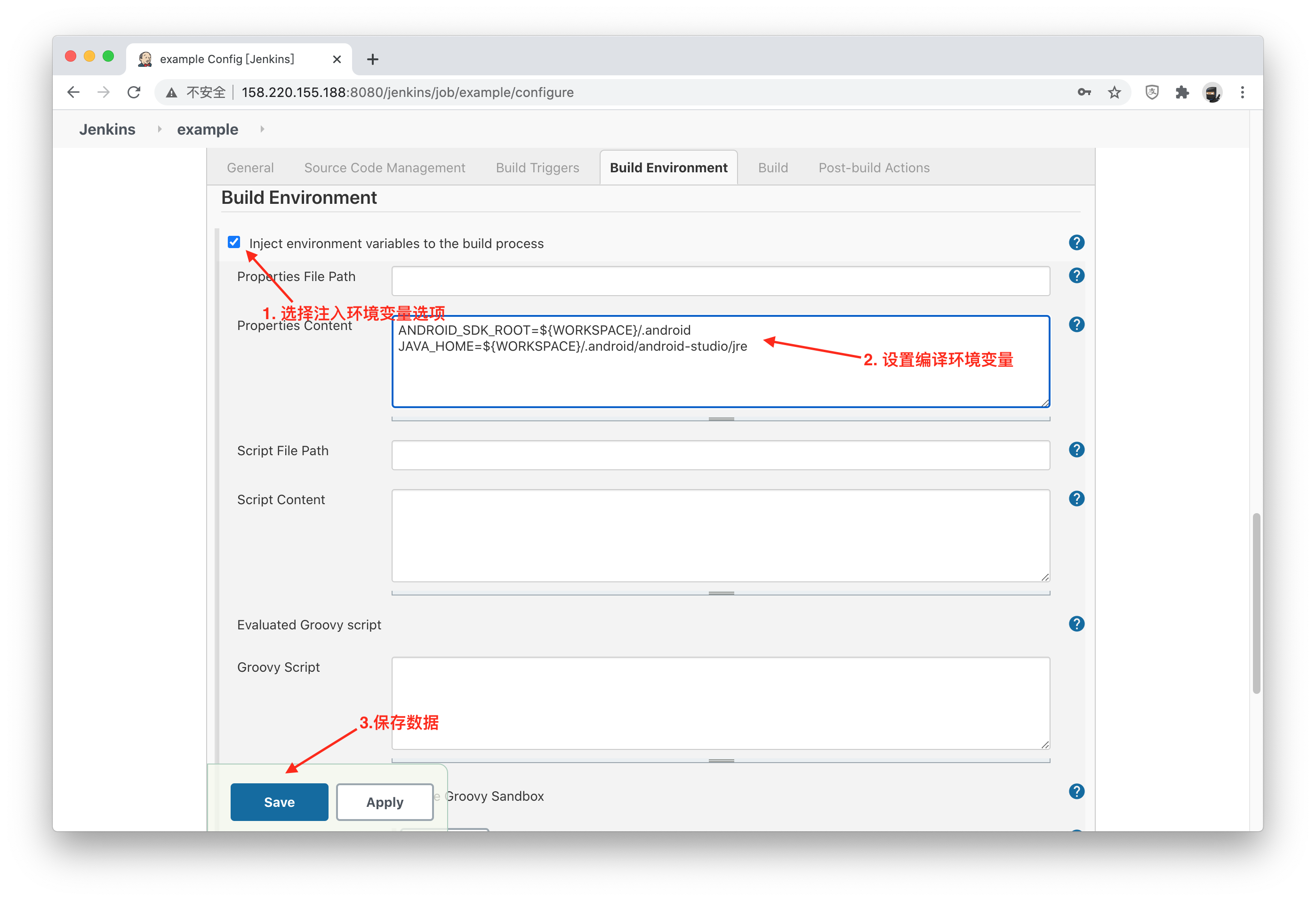The width and height of the screenshot is (1316, 901).
Task: Grab the Properties Content resize handle bar
Action: pyautogui.click(x=721, y=419)
